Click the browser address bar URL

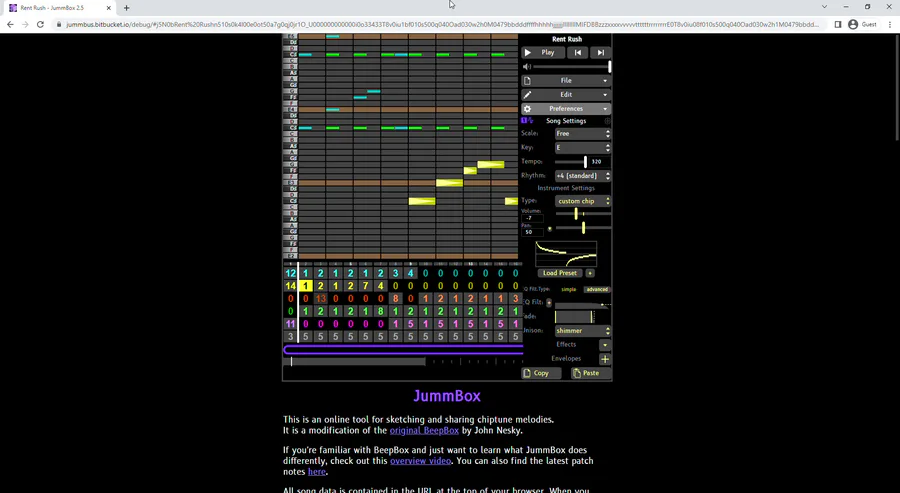click(442, 25)
